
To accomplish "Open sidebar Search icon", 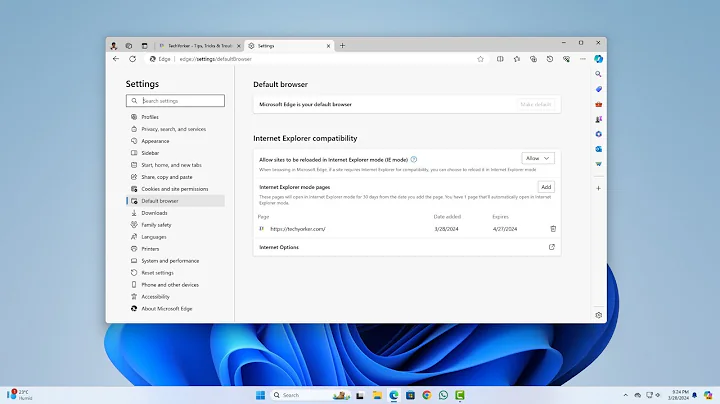I will (598, 74).
